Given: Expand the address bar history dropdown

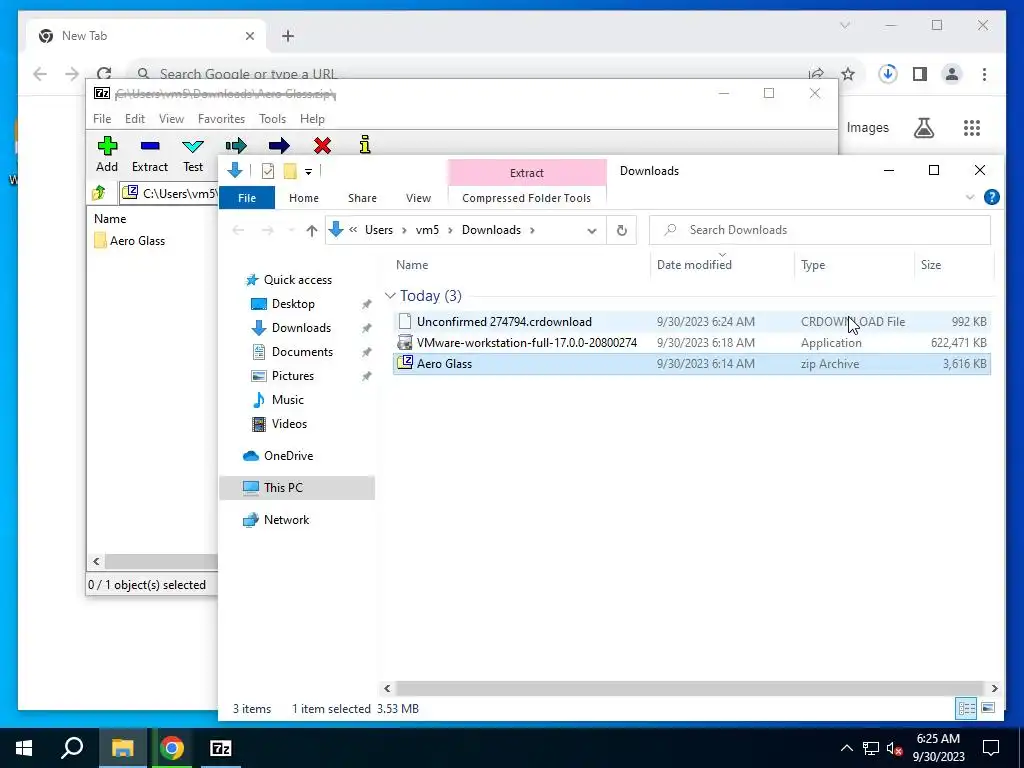Looking at the screenshot, I should [x=592, y=231].
